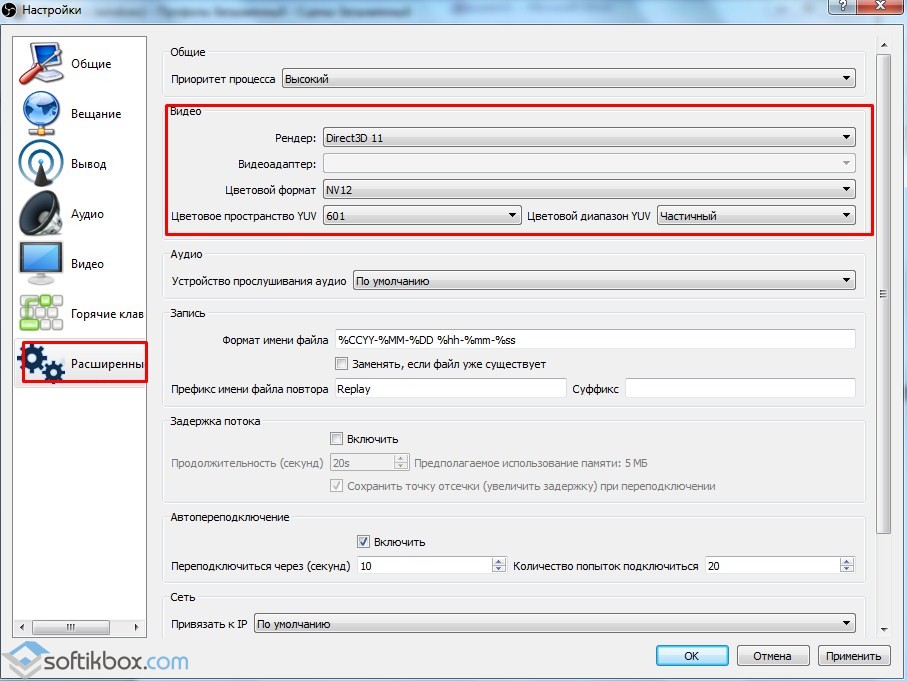Open Вещание globe icon section
This screenshot has height=681, width=907.
(x=41, y=114)
